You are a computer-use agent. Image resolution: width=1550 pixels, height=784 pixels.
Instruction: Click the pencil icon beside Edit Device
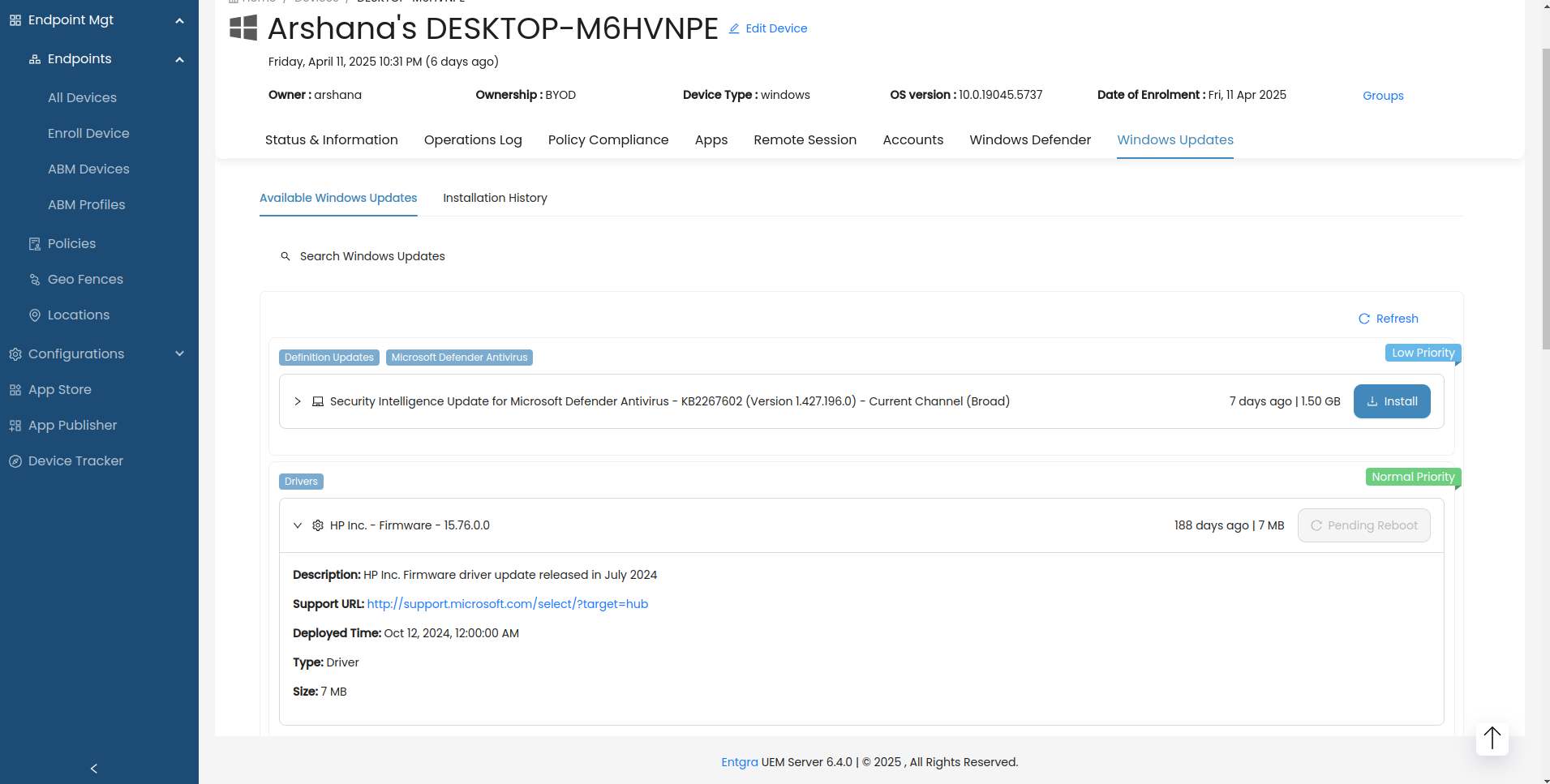pos(734,28)
